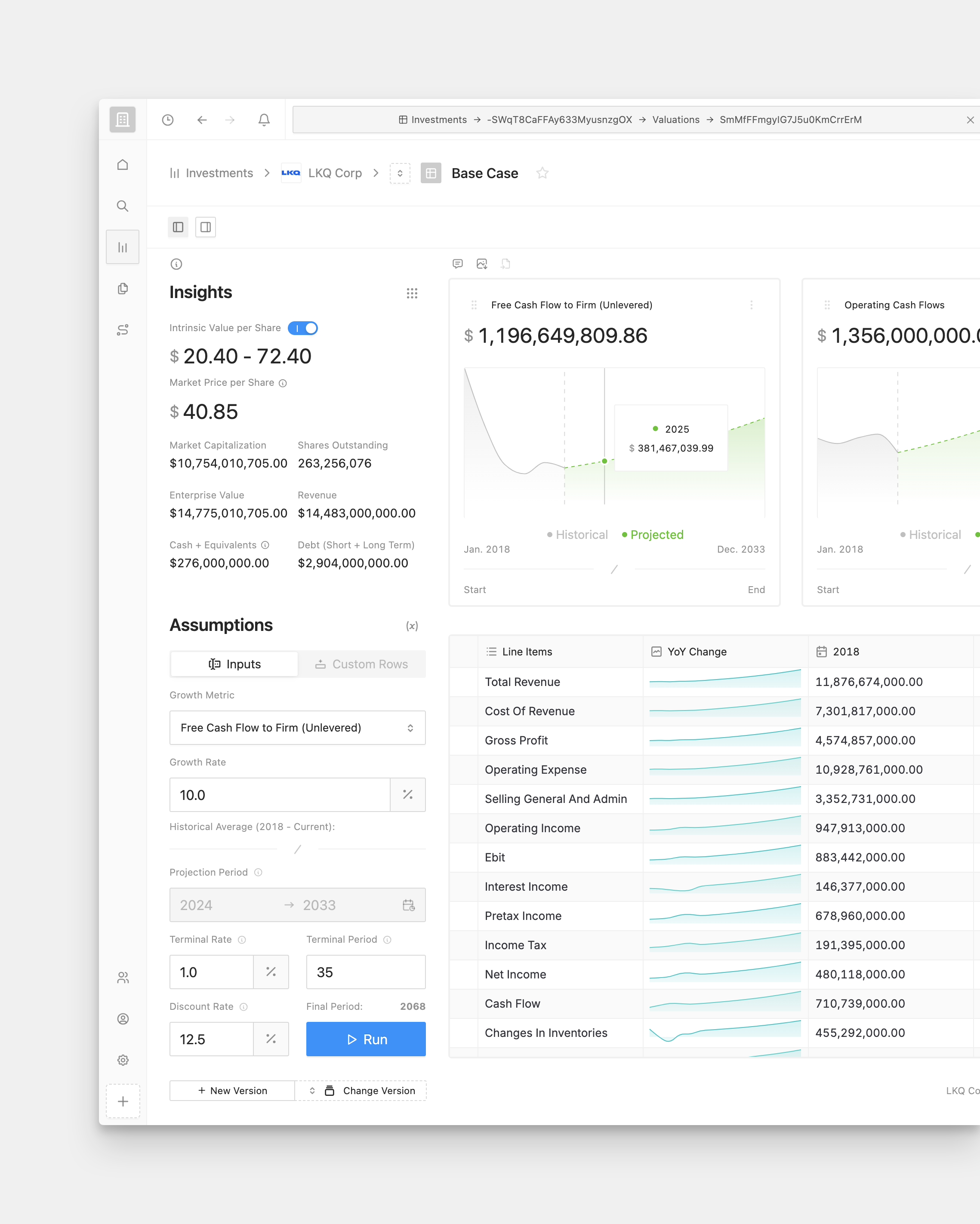
Task: Go forward with the right arrow
Action: pyautogui.click(x=230, y=120)
